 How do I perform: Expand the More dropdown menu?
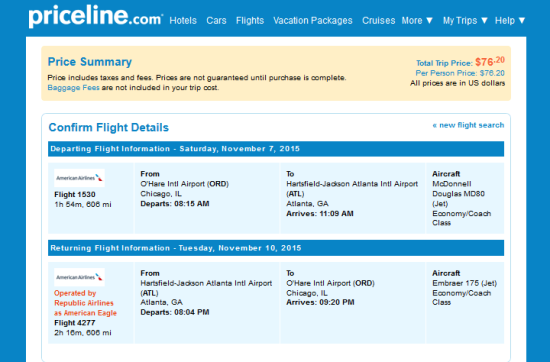[x=417, y=21]
